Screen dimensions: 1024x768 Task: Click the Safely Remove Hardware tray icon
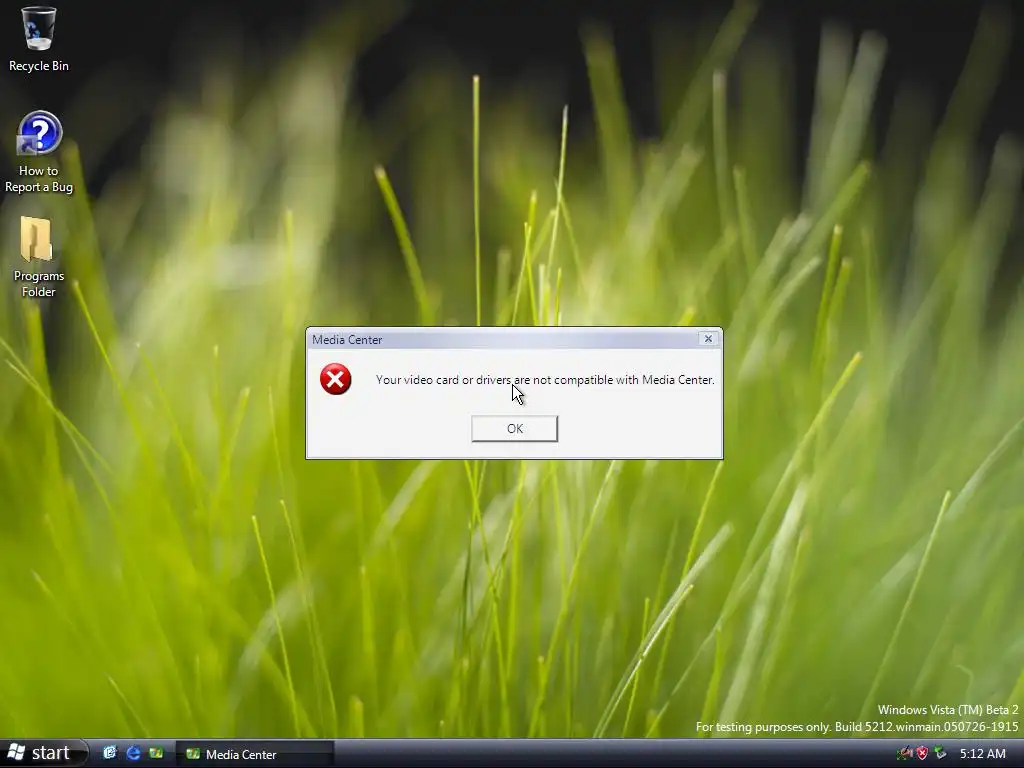pos(940,754)
